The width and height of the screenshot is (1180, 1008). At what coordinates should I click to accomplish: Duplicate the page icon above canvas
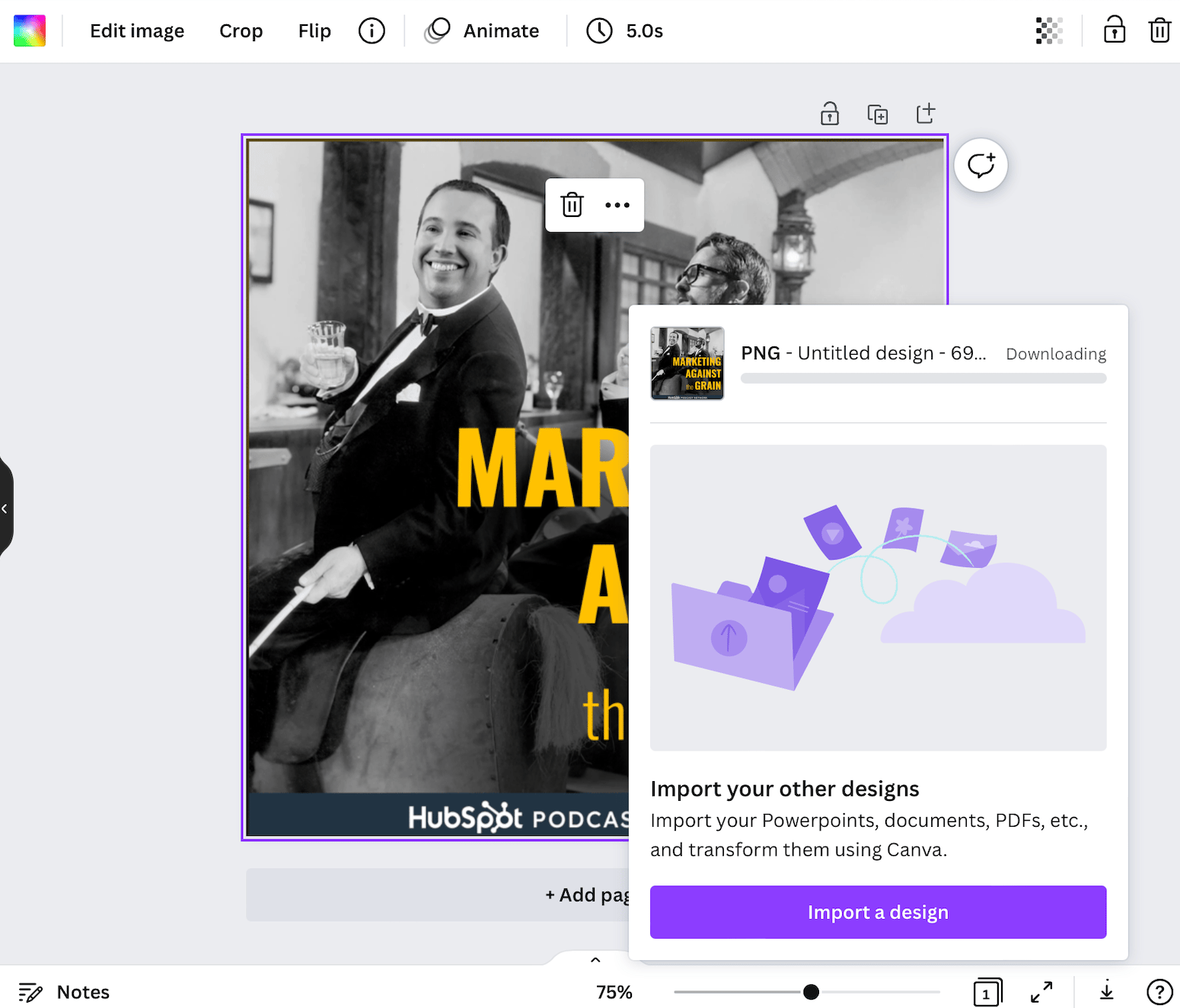coord(878,114)
